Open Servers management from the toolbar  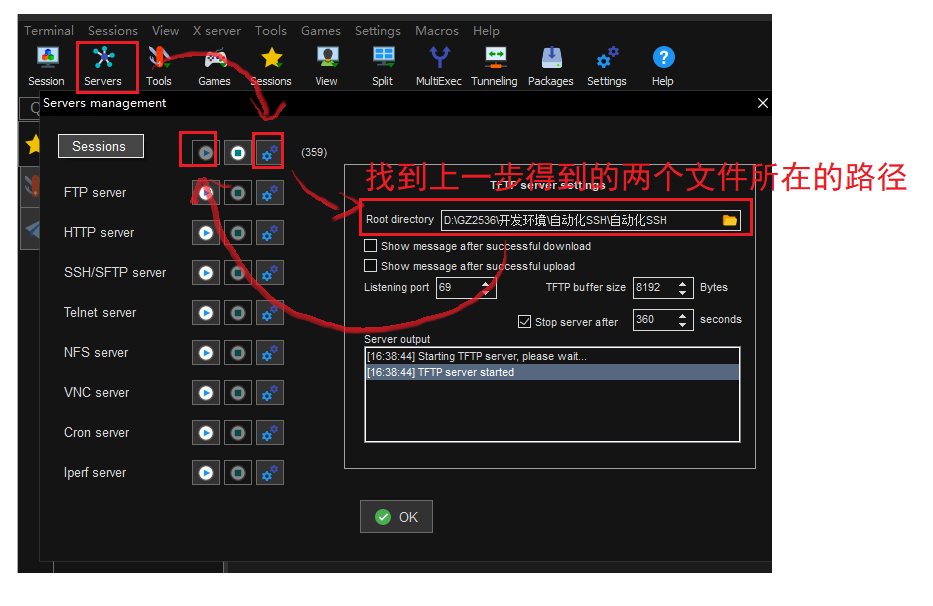[103, 67]
